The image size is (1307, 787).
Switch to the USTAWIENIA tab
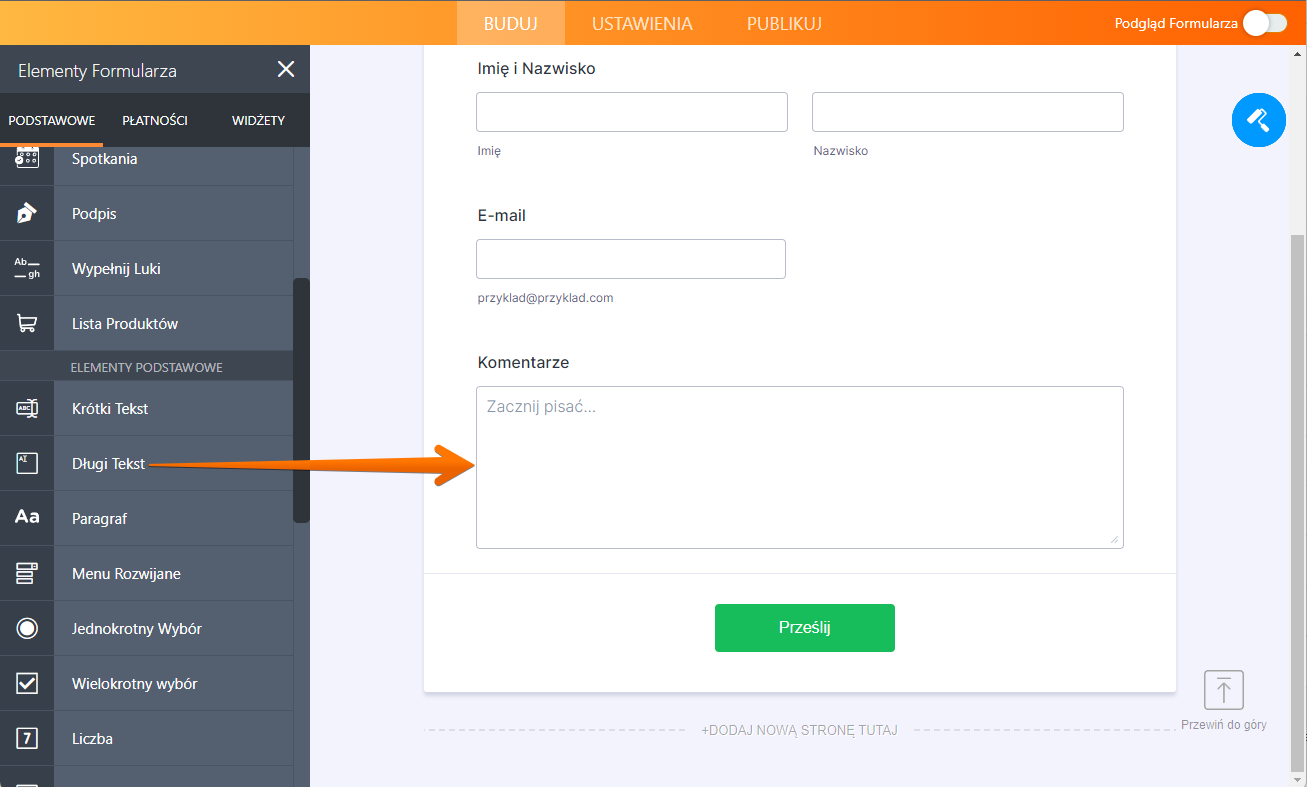[x=642, y=23]
